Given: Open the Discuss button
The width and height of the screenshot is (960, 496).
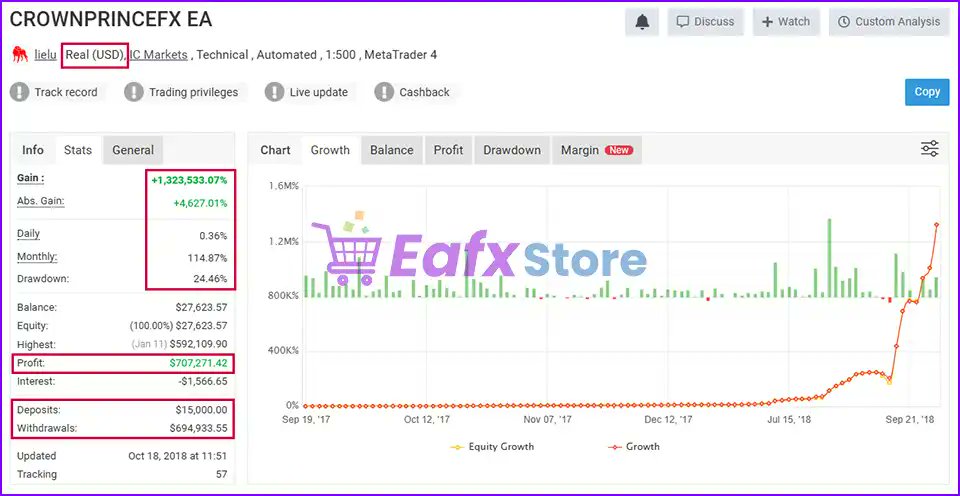Looking at the screenshot, I should coord(705,22).
